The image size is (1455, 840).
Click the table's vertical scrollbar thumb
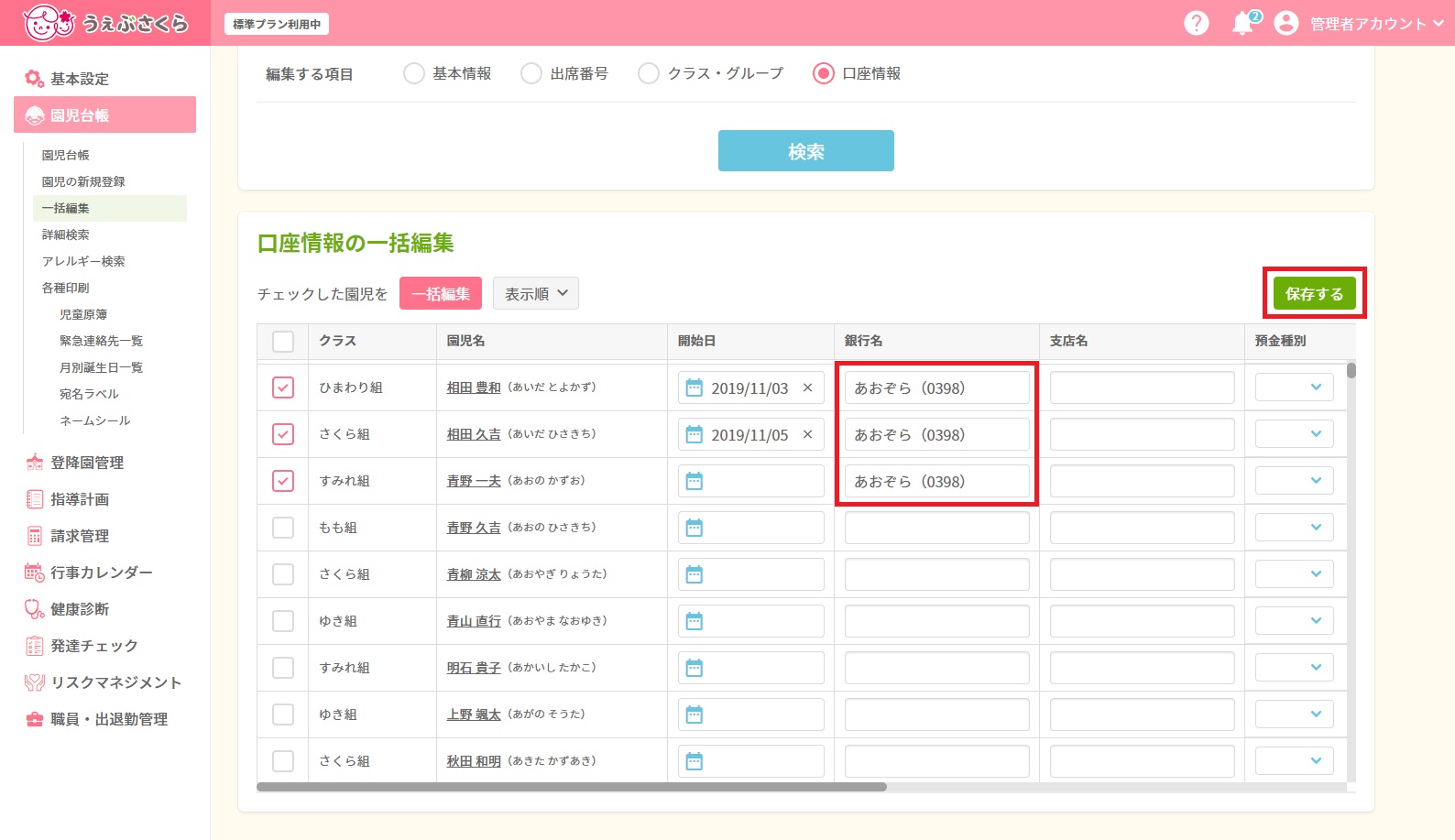pyautogui.click(x=1351, y=370)
